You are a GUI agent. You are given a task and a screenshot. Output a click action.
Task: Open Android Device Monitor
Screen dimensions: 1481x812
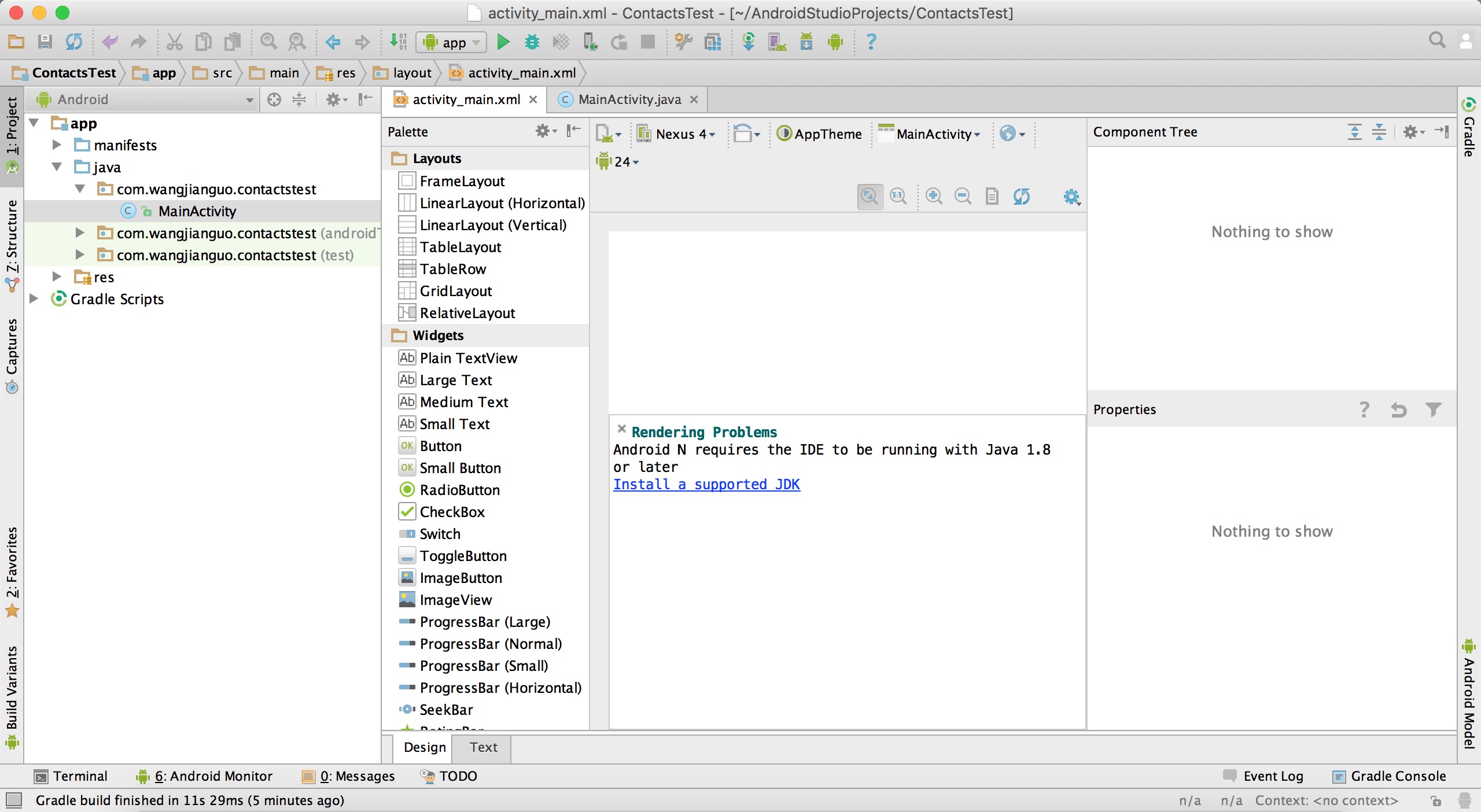click(x=835, y=42)
